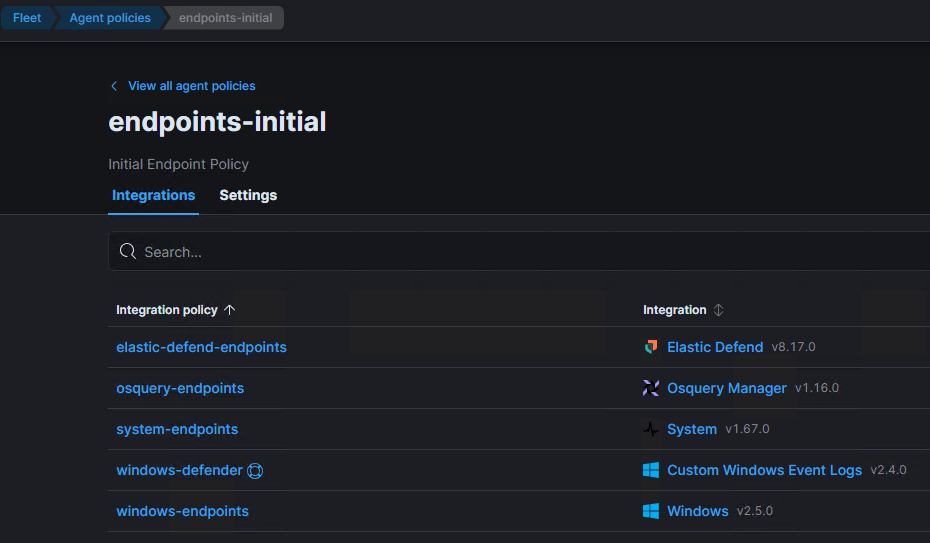The height and width of the screenshot is (543, 930).
Task: Click the back chevron before View all agent policies
Action: point(114,86)
